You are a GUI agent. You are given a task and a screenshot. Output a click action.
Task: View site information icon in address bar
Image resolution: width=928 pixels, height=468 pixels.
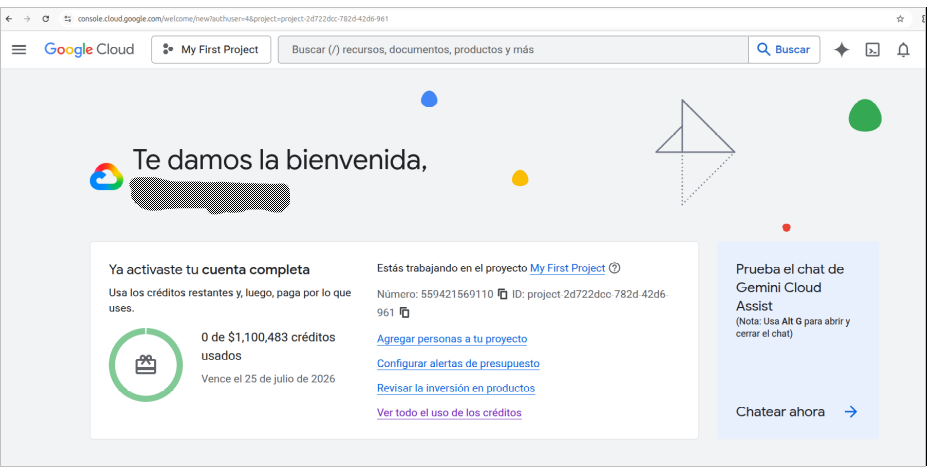tap(68, 19)
